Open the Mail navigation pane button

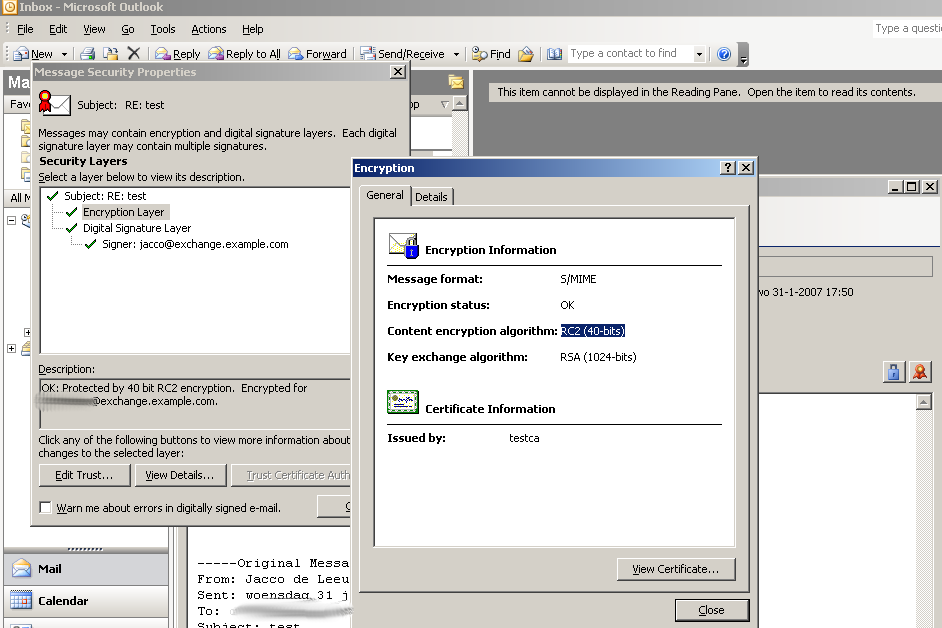86,569
